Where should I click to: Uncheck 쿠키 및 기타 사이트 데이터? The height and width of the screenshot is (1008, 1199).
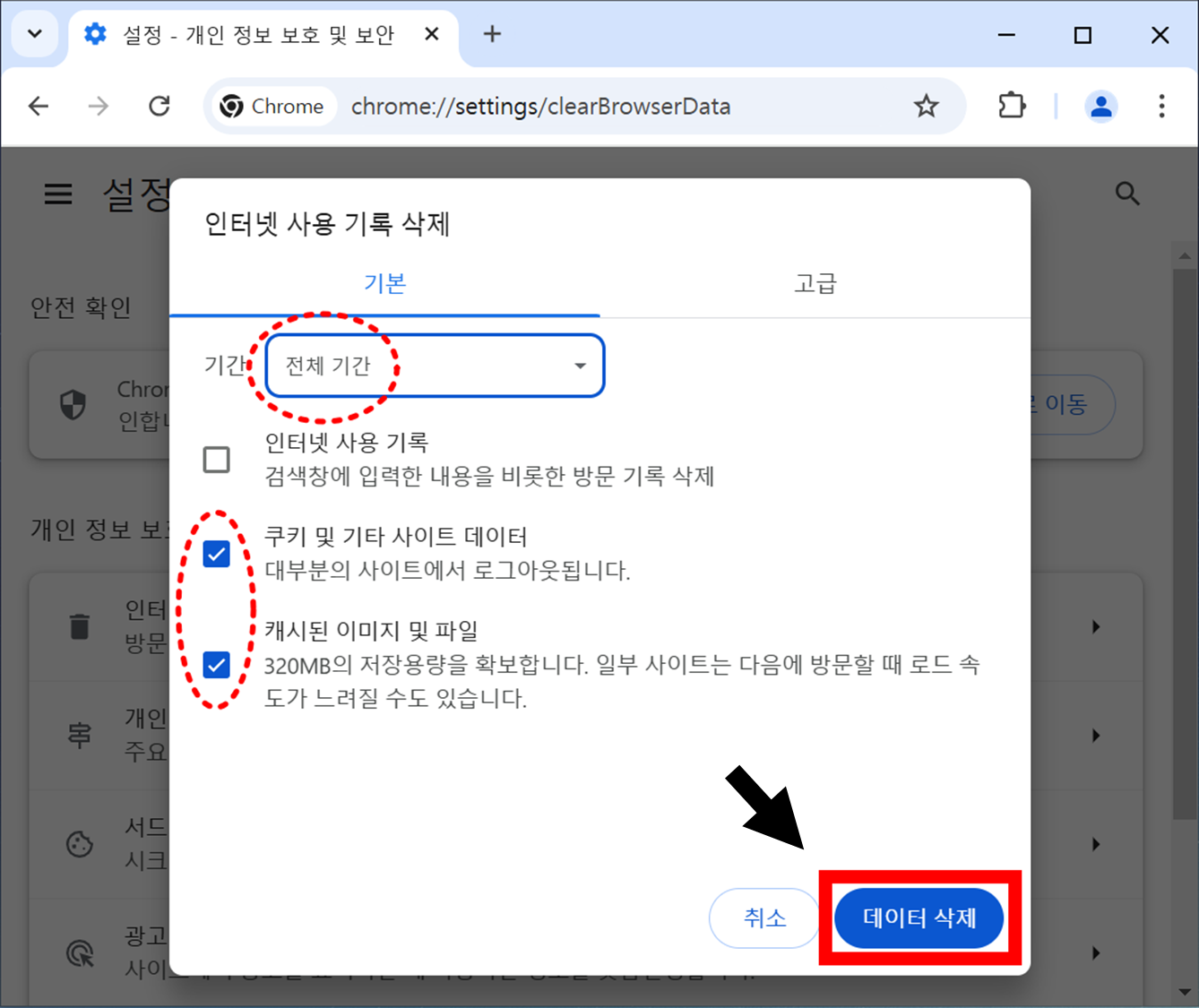pos(216,554)
